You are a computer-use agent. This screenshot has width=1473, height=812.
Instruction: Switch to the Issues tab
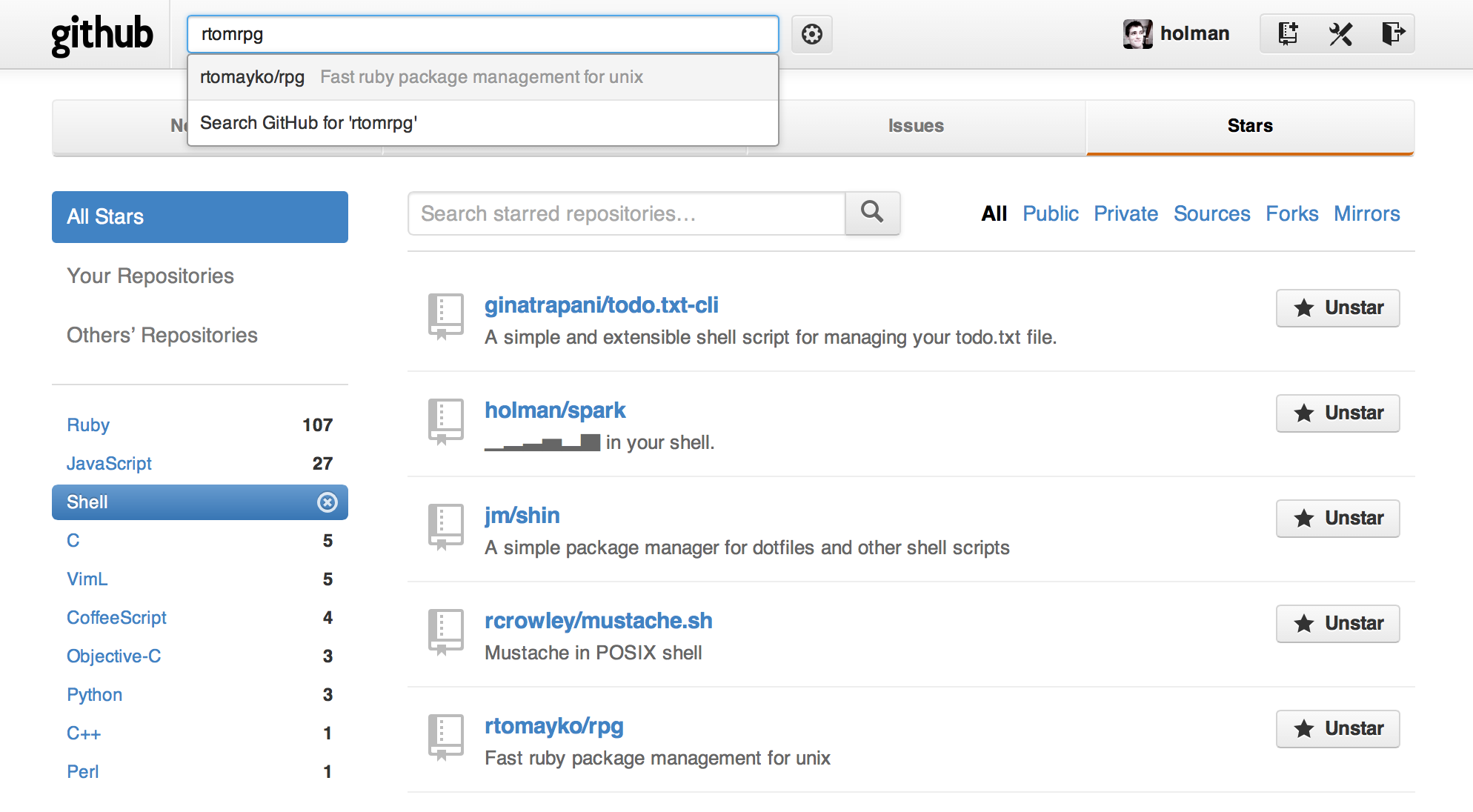click(916, 126)
